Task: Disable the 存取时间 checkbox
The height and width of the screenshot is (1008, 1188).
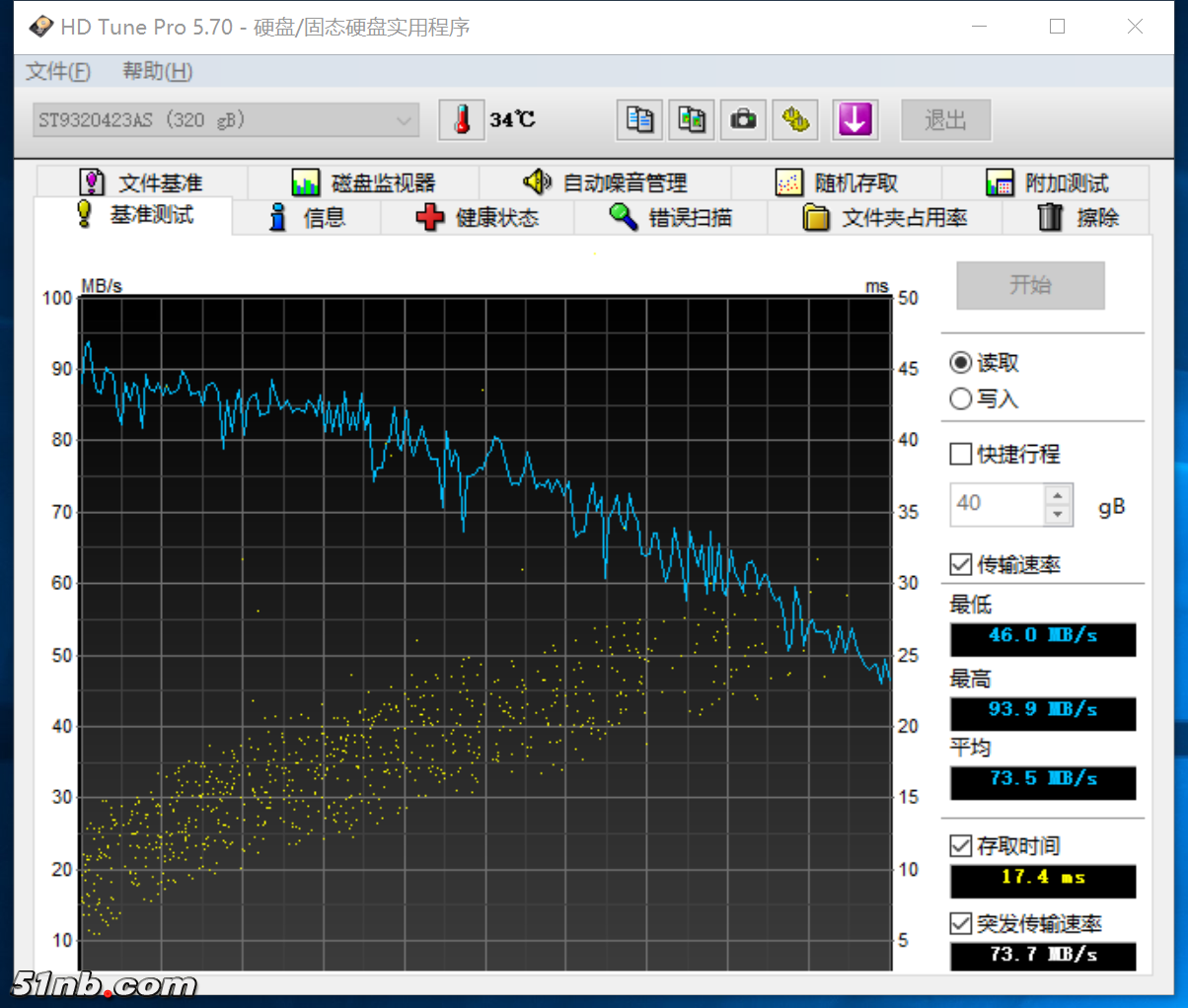Action: 960,845
